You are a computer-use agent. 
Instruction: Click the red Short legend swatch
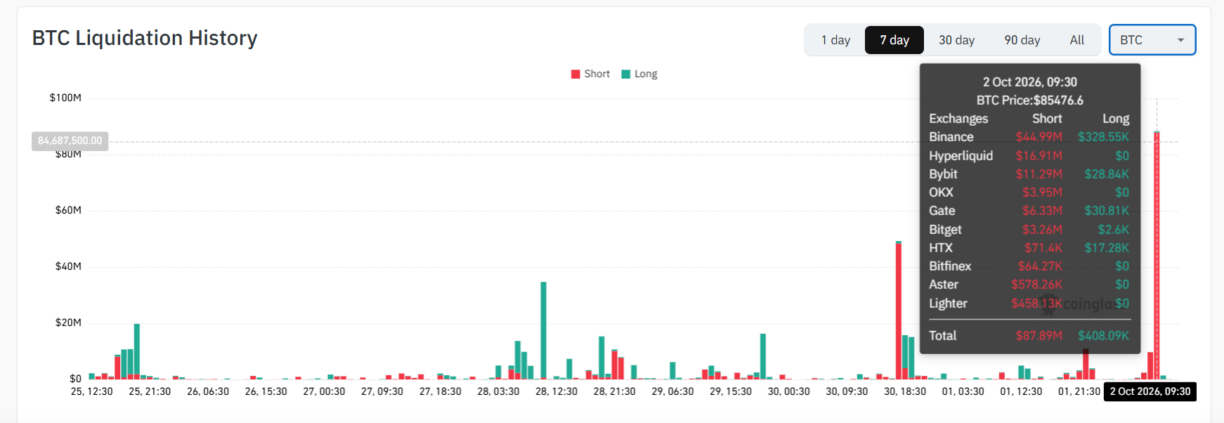tap(575, 74)
